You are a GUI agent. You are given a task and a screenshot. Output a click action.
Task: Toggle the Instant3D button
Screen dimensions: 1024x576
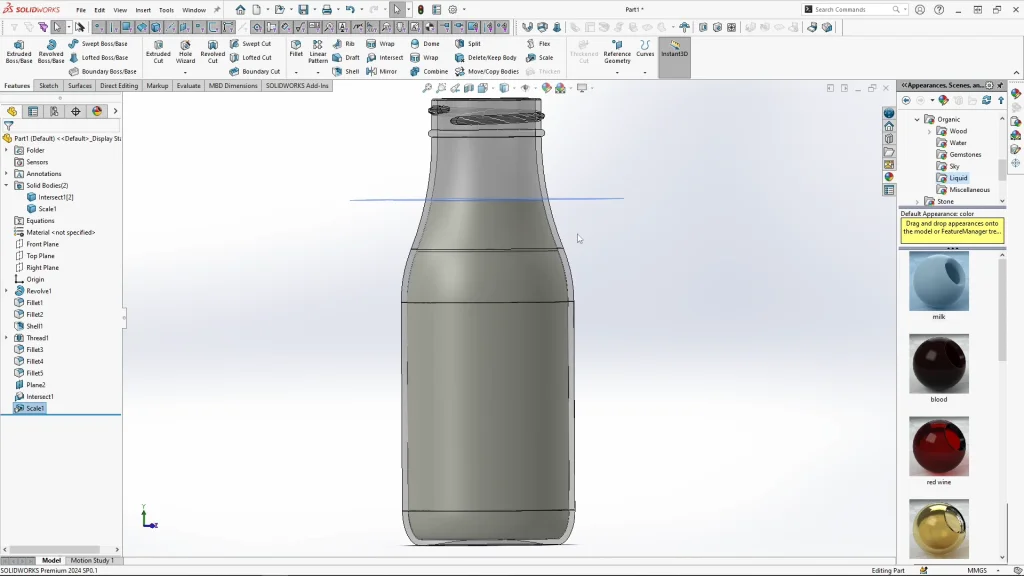pos(674,48)
